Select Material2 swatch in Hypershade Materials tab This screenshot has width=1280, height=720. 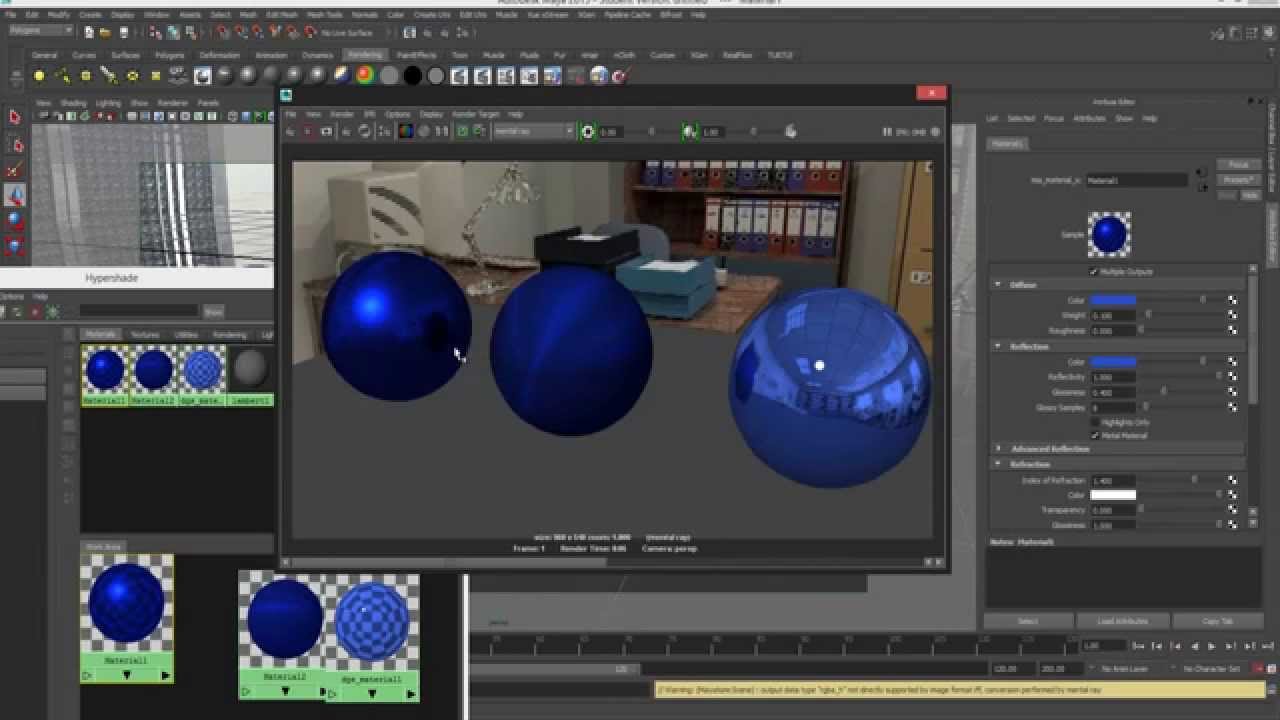[153, 375]
